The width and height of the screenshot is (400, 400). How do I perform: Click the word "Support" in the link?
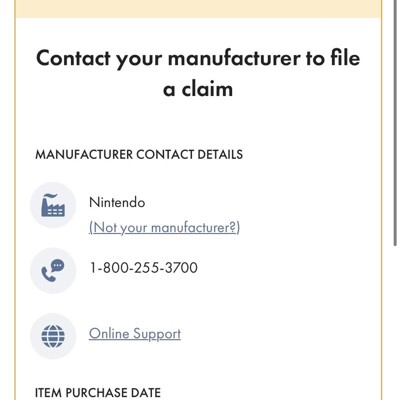point(157,334)
